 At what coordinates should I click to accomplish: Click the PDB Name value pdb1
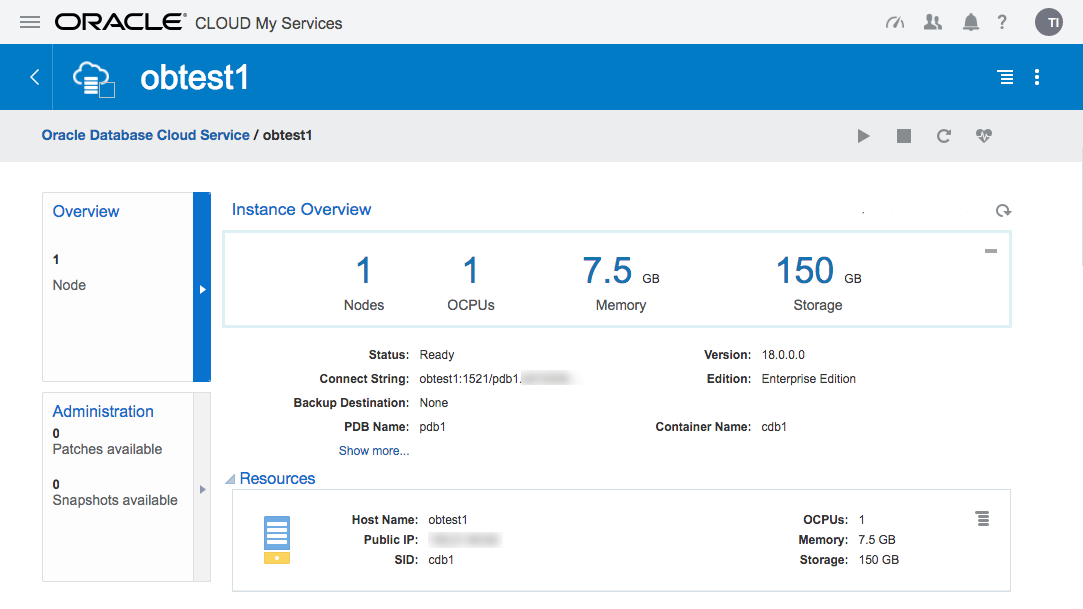click(432, 427)
